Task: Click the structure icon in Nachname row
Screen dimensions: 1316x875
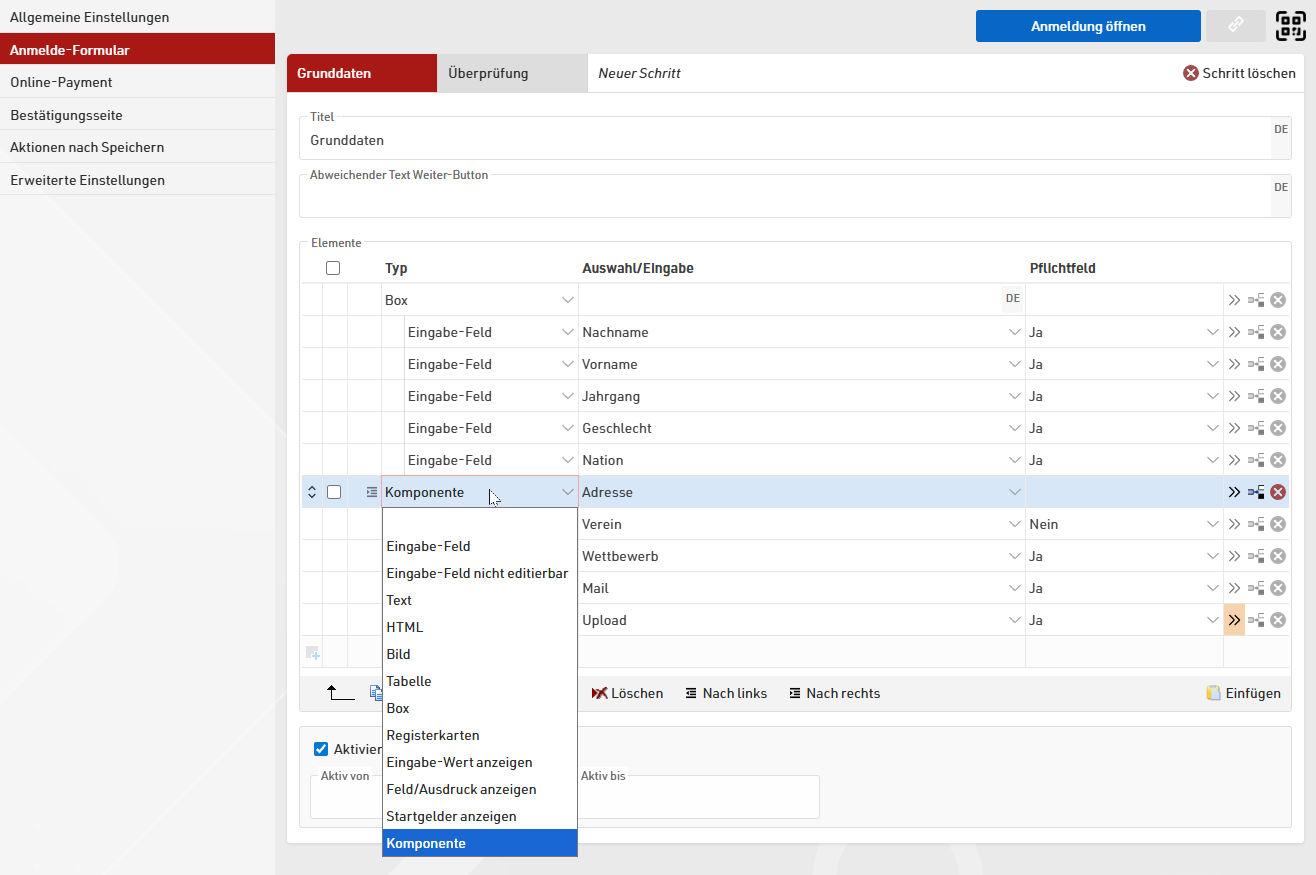Action: pos(1256,332)
